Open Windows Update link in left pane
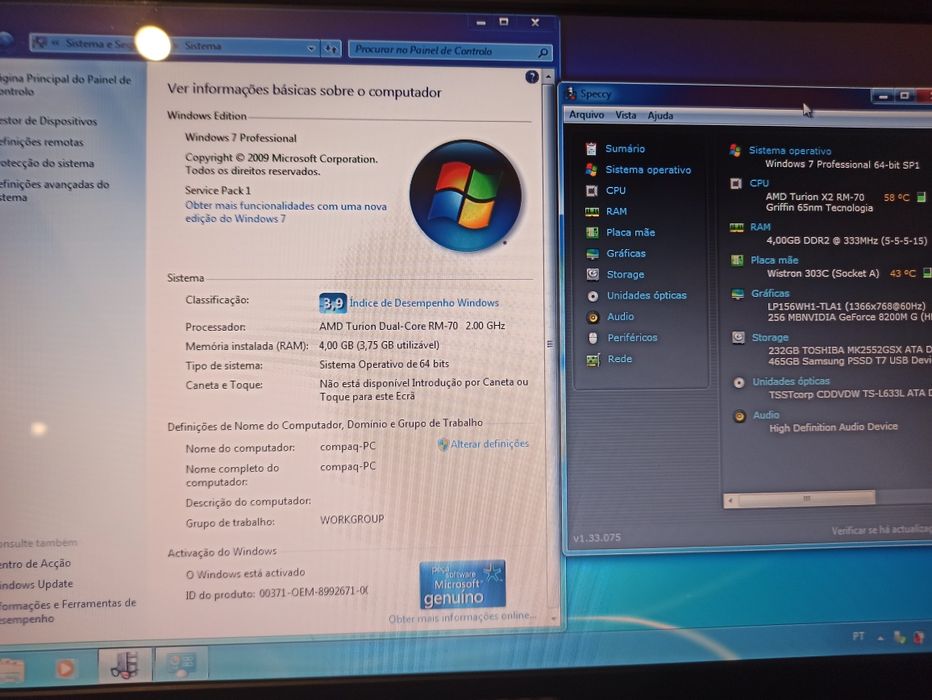 (36, 584)
